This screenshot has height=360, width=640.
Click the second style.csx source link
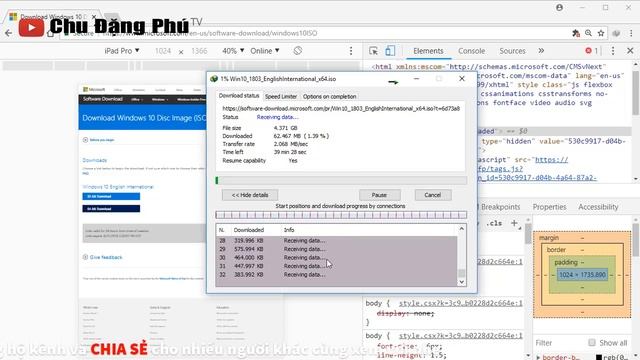(460, 336)
